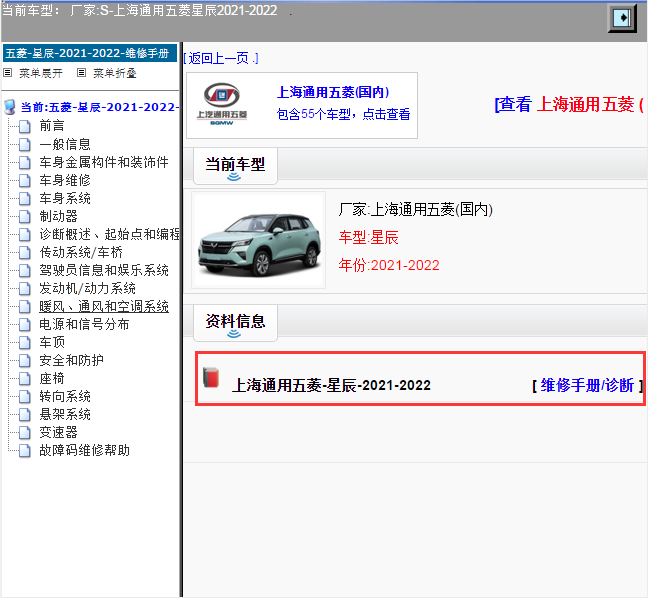The image size is (648, 598).
Task: Select the 当前车型 tab
Action: coord(235,166)
